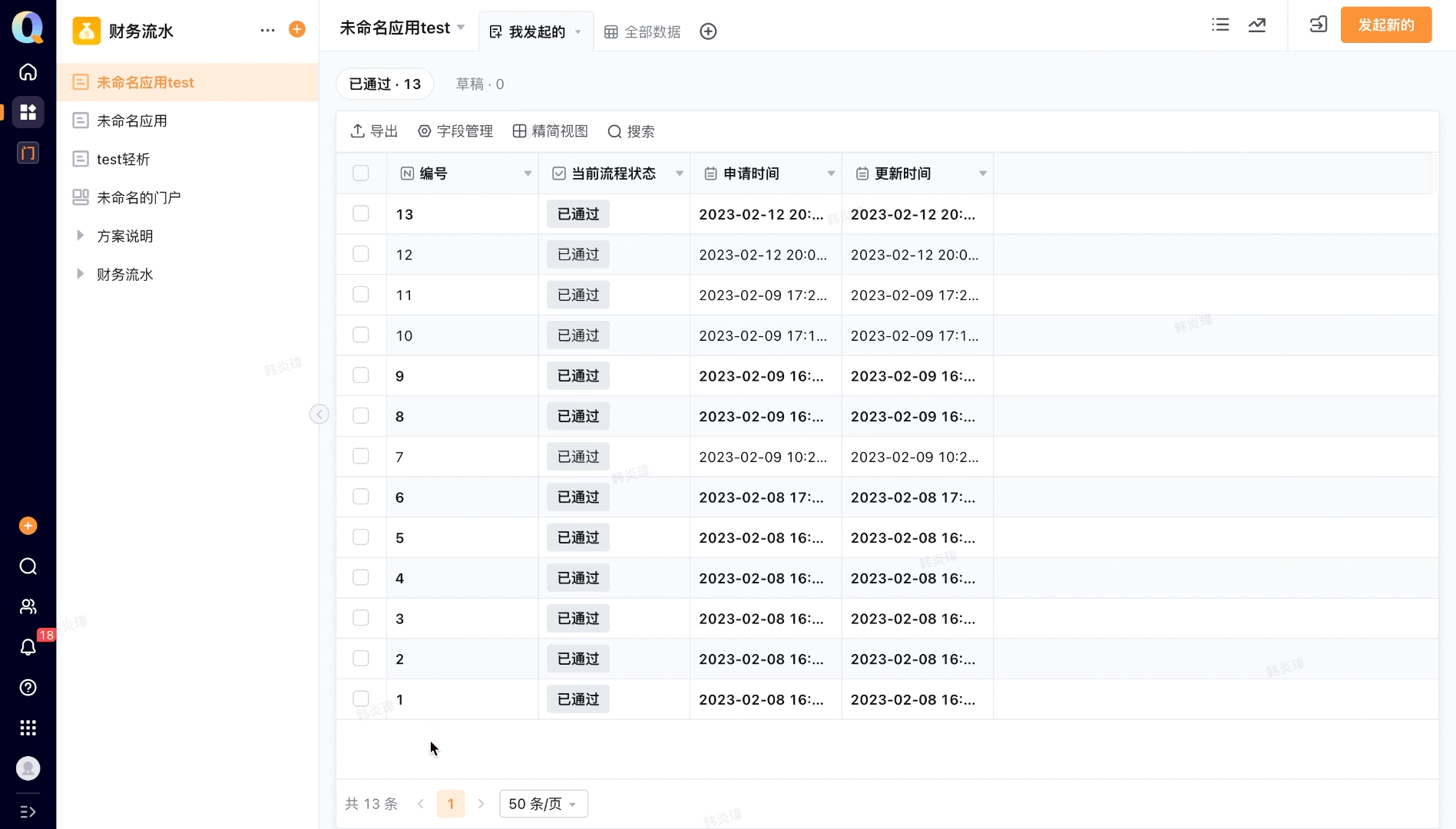Viewport: 1456px width, 829px height.
Task: Open 未命名应用test in the app list
Action: point(187,82)
